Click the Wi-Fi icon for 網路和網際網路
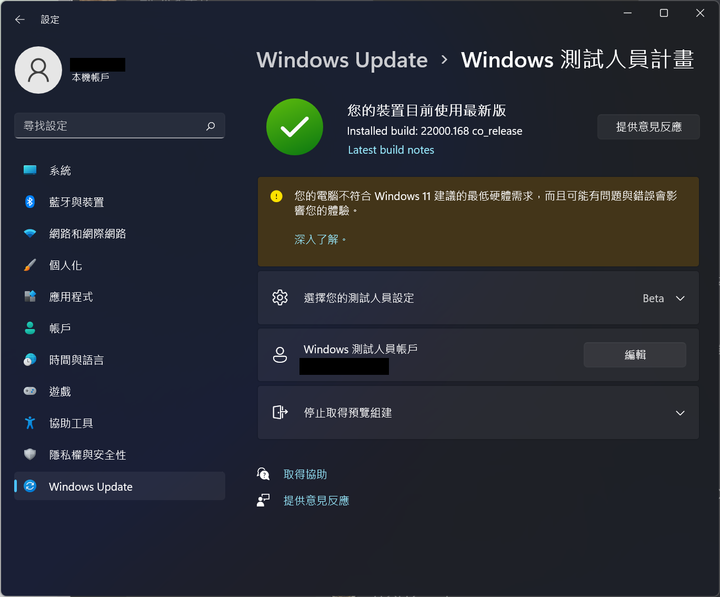This screenshot has height=597, width=720. click(30, 233)
